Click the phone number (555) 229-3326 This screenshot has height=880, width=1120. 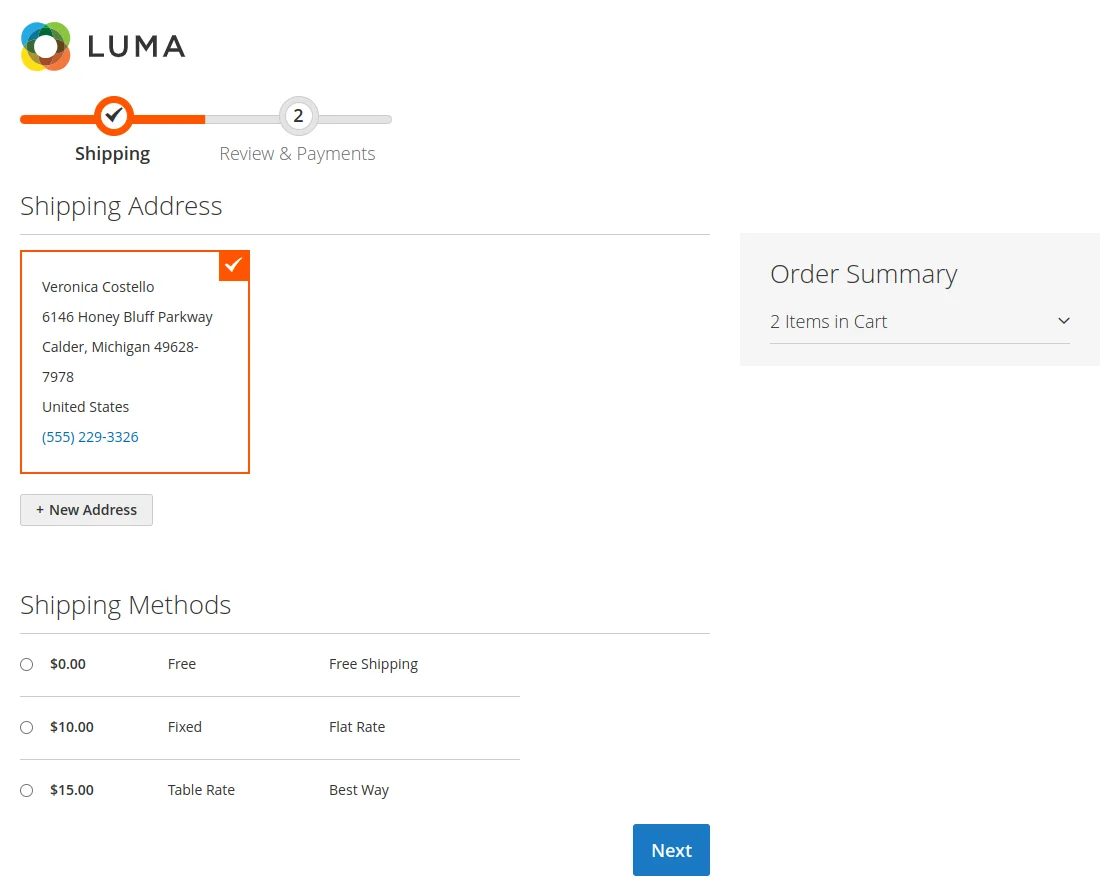(90, 437)
